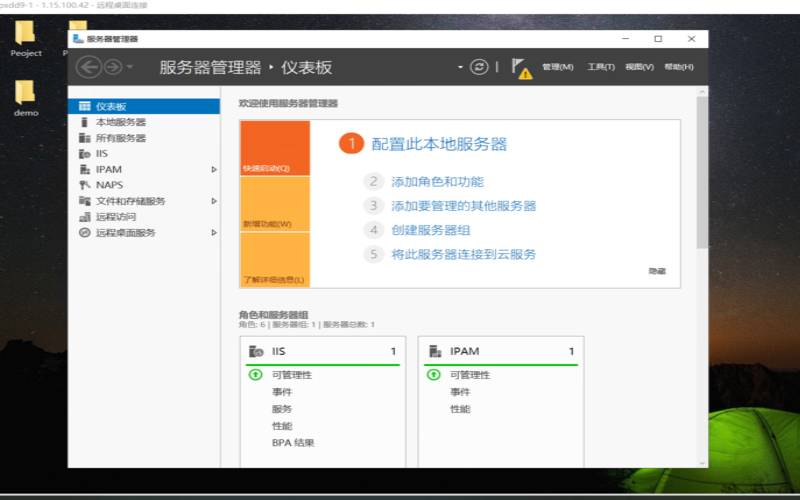Open the IPAM role tile header
Image resolution: width=800 pixels, height=500 pixels.
coord(501,352)
